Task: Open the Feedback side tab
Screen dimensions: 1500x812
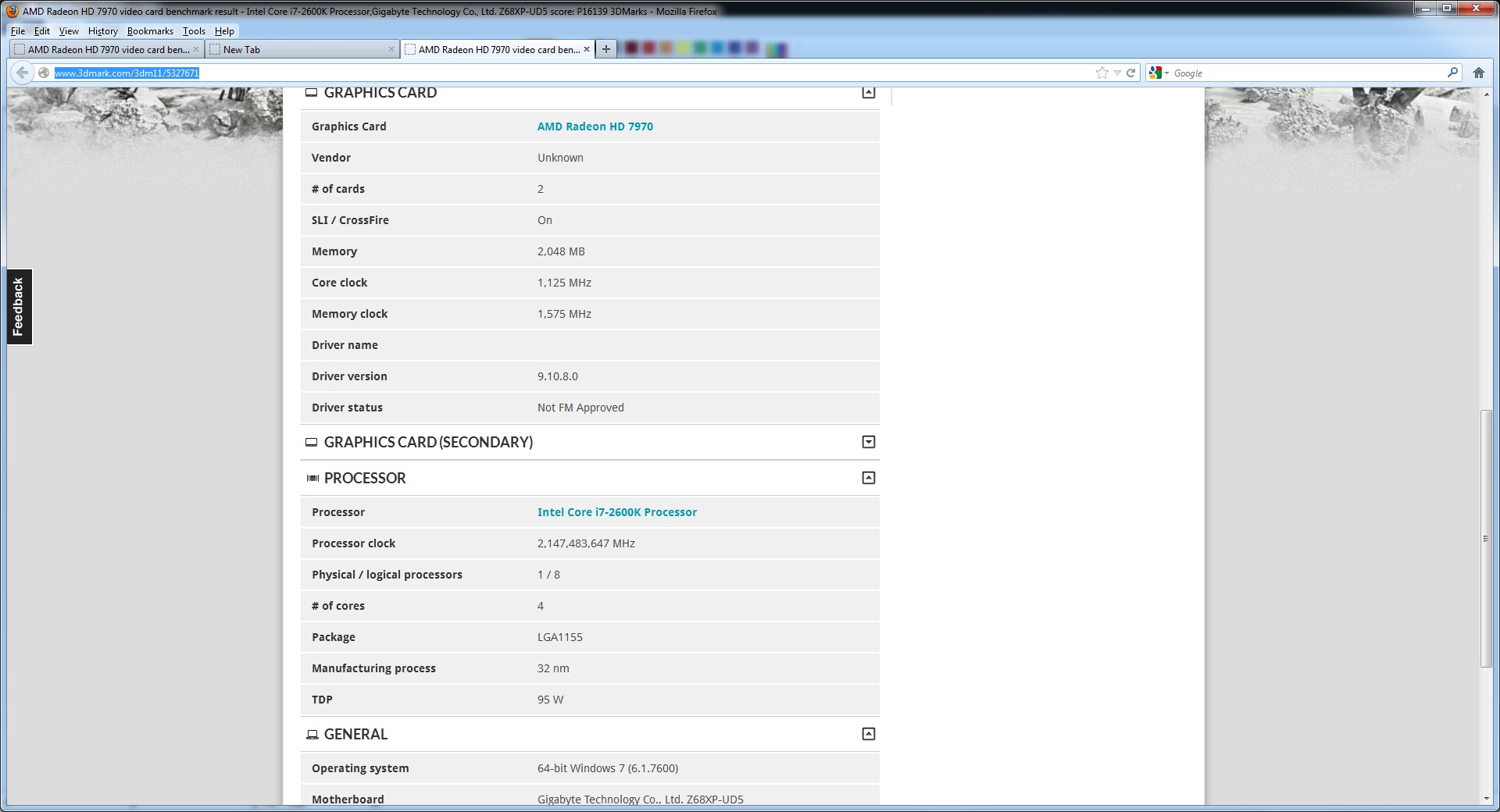Action: coord(18,307)
